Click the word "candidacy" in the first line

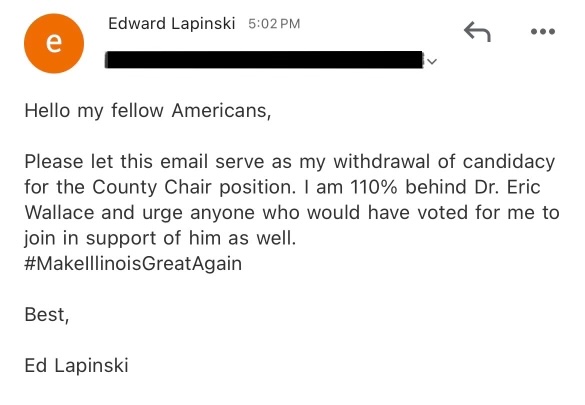pos(509,163)
